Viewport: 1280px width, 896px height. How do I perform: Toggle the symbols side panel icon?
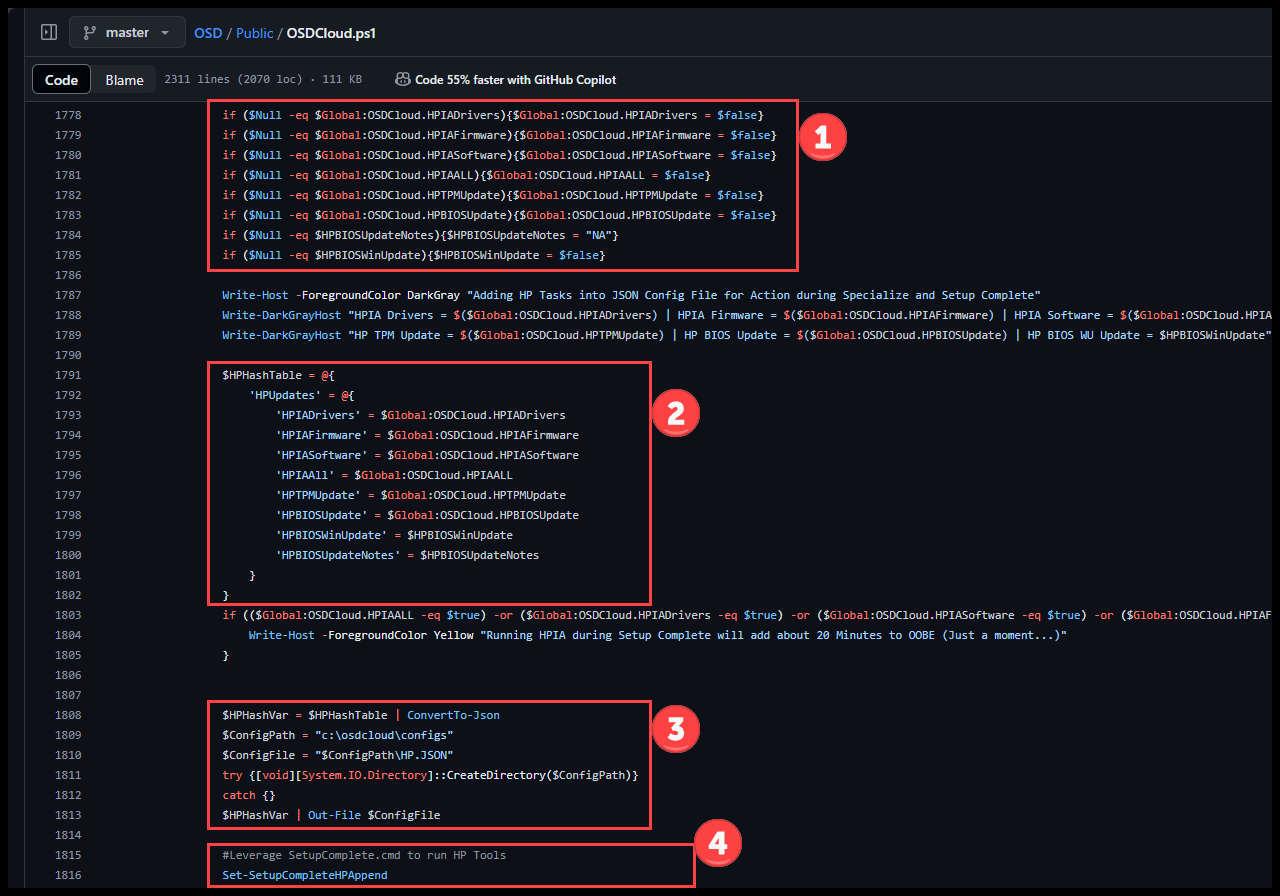(48, 31)
